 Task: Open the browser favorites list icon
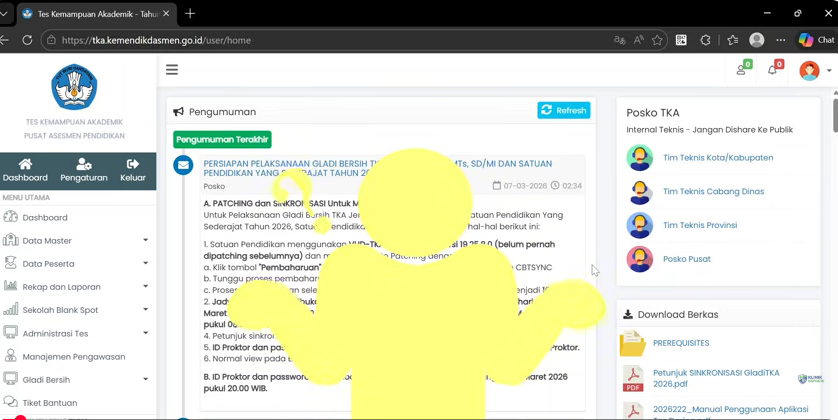tap(733, 40)
